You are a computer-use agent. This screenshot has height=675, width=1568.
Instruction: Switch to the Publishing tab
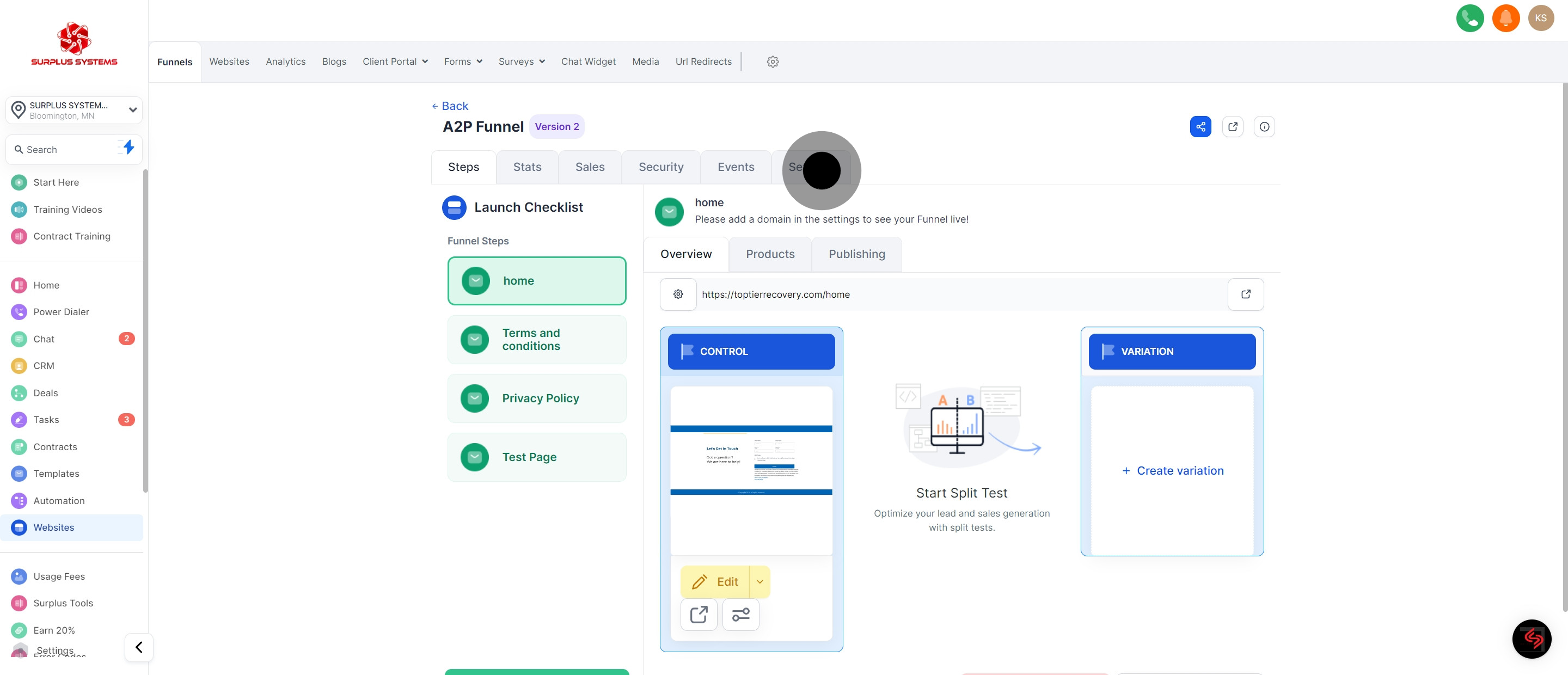[x=856, y=254]
